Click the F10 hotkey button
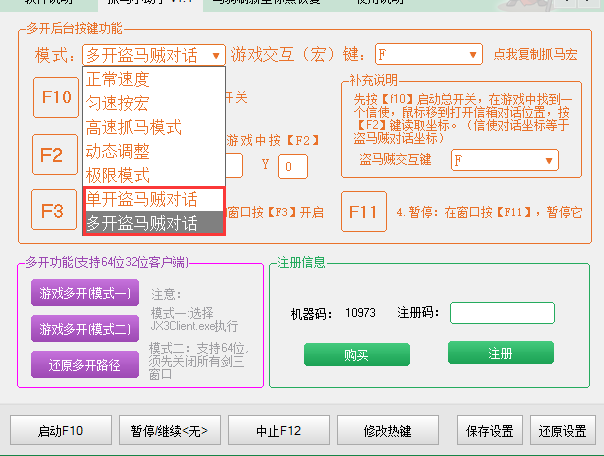The image size is (604, 456). (x=57, y=98)
